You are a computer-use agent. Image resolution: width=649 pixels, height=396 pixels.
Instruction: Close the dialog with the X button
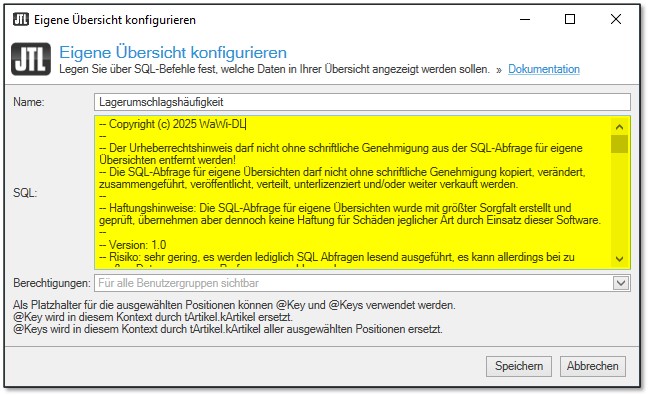(x=616, y=19)
